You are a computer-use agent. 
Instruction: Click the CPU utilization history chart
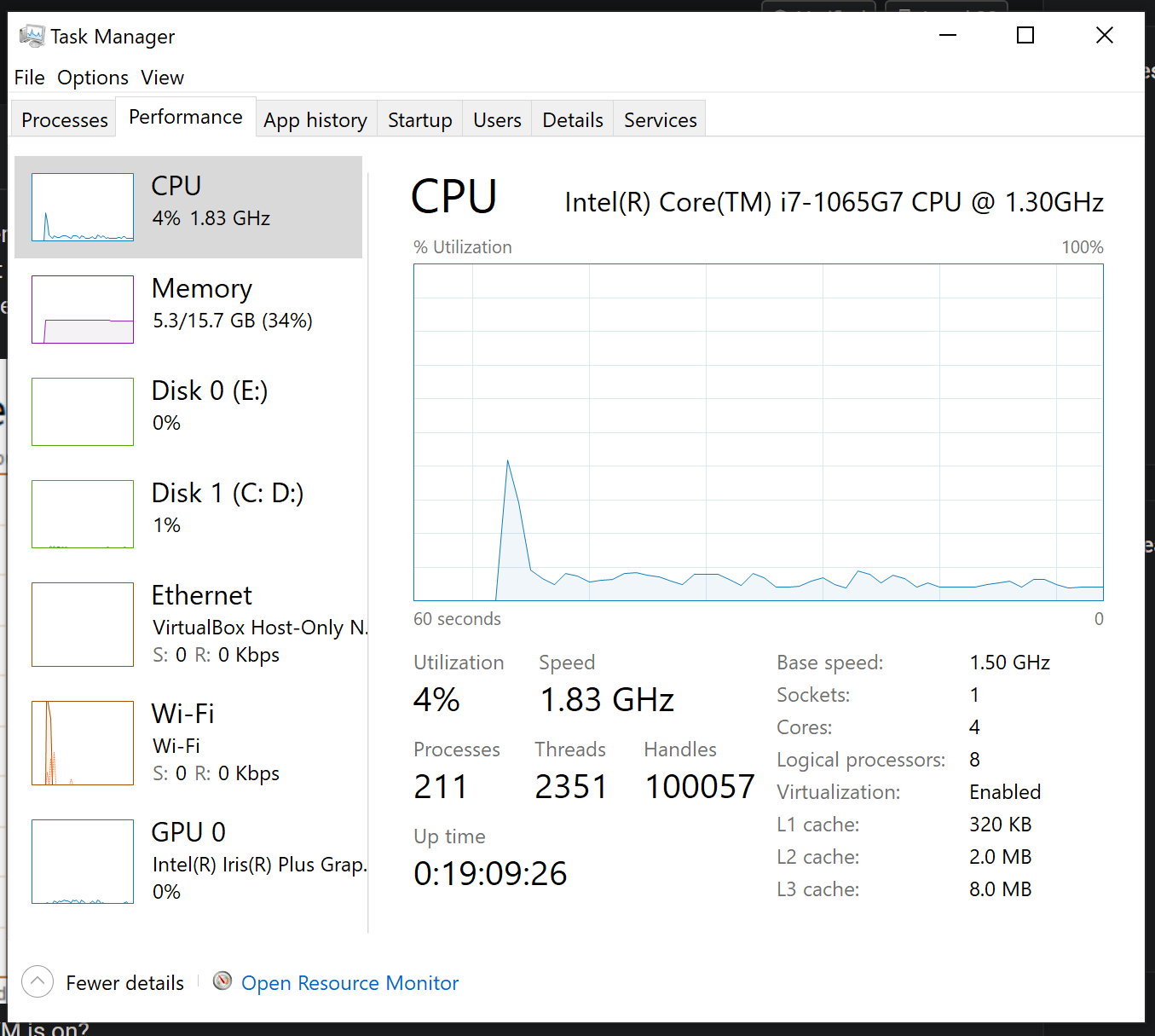758,432
